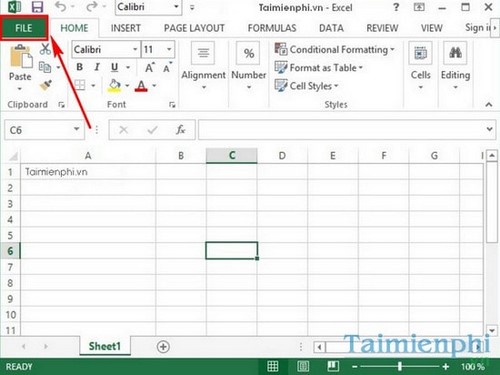Open quick access toolbar Calibri dropdown
This screenshot has width=500, height=375.
pos(176,7)
